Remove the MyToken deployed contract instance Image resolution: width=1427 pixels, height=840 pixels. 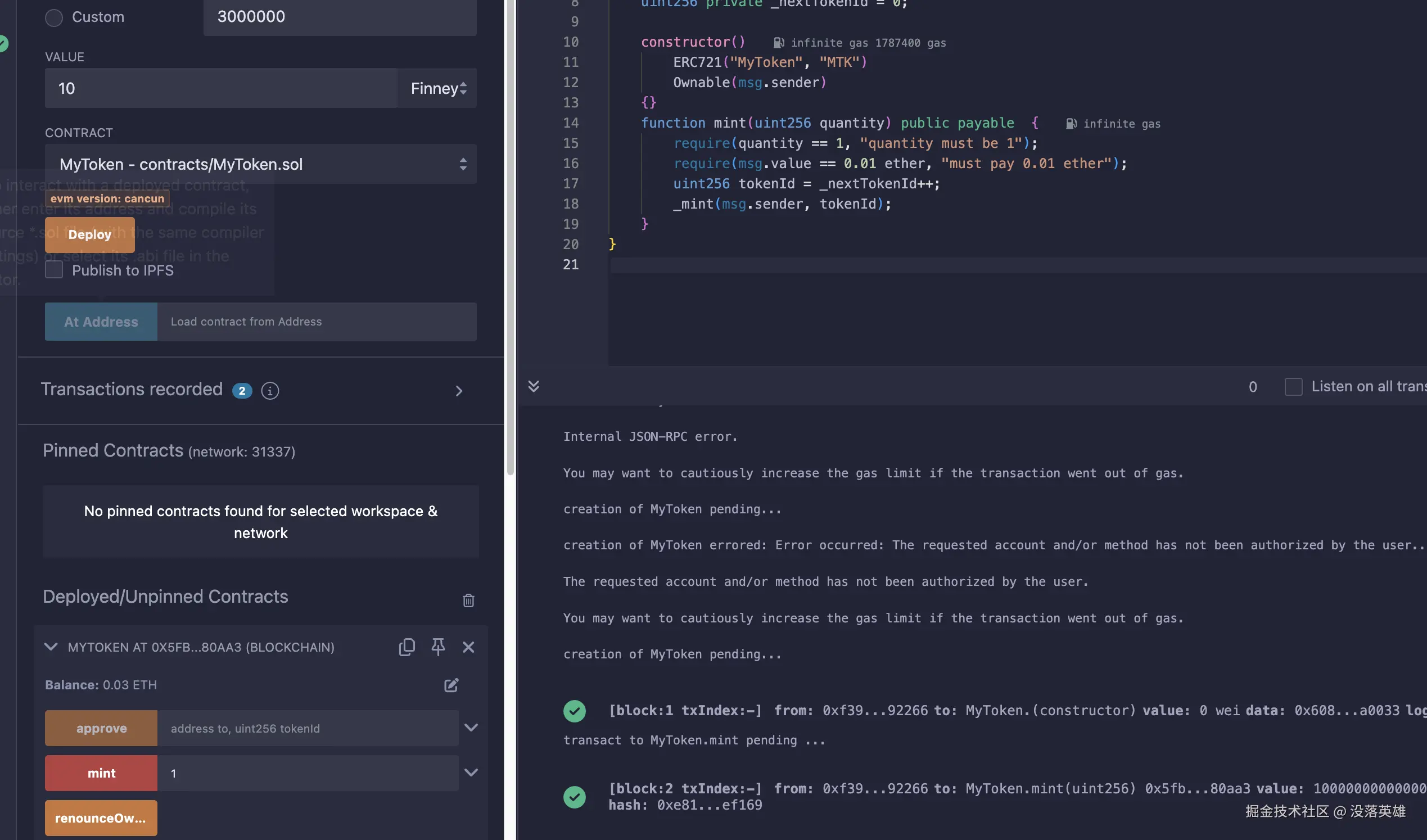(x=468, y=647)
